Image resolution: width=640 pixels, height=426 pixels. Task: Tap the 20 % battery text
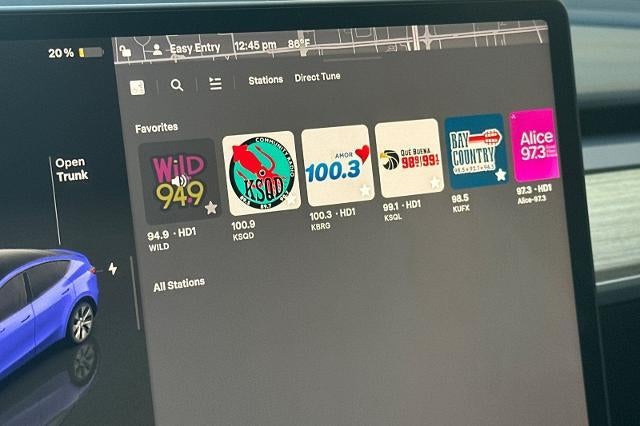pos(61,53)
